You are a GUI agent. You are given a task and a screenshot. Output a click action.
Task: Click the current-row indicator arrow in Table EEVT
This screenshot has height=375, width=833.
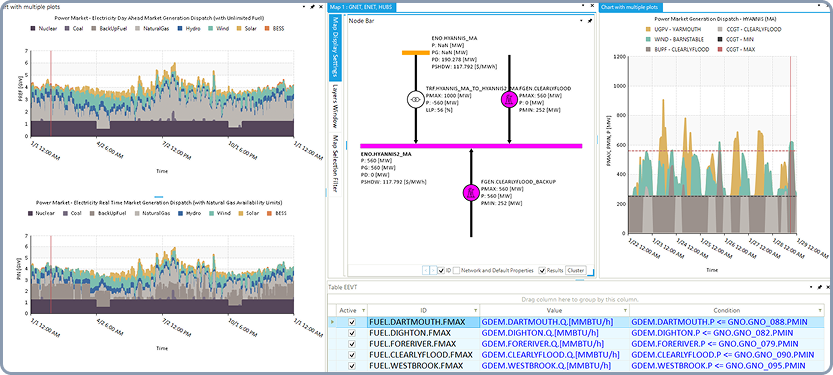[333, 322]
